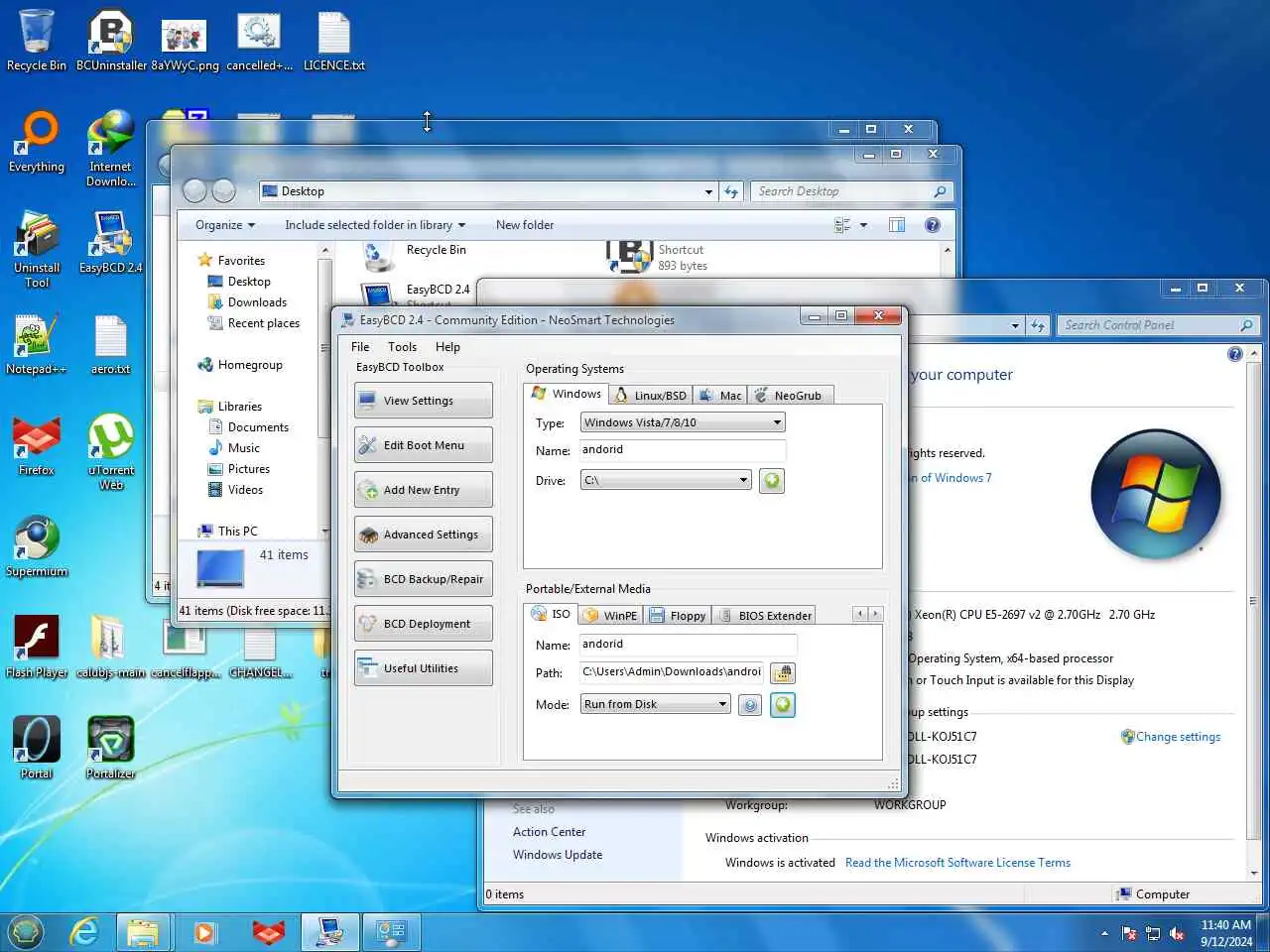Image resolution: width=1270 pixels, height=952 pixels.
Task: Open the Mode Run from Disk dropdown
Action: coord(655,704)
